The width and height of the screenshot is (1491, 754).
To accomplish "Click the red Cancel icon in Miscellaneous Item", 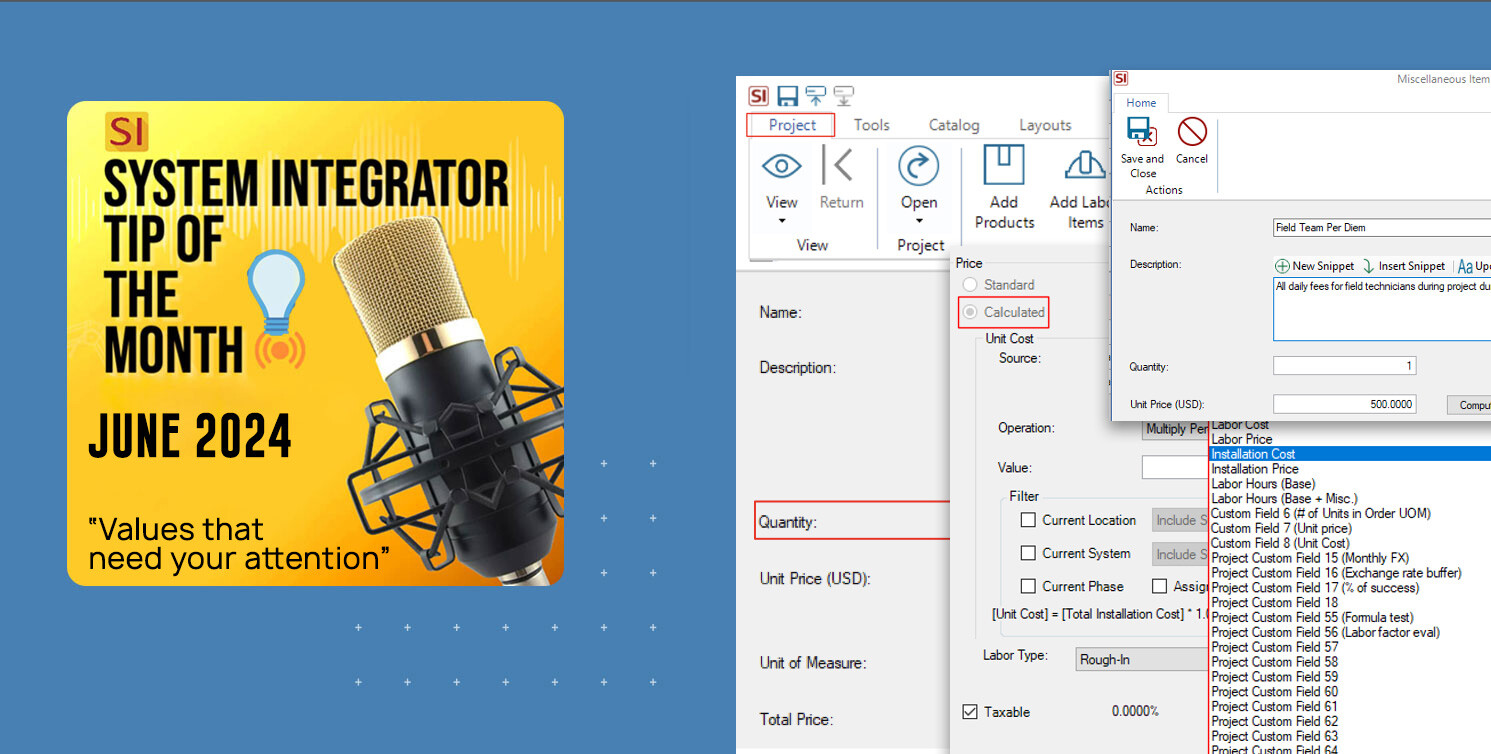I will (1192, 131).
